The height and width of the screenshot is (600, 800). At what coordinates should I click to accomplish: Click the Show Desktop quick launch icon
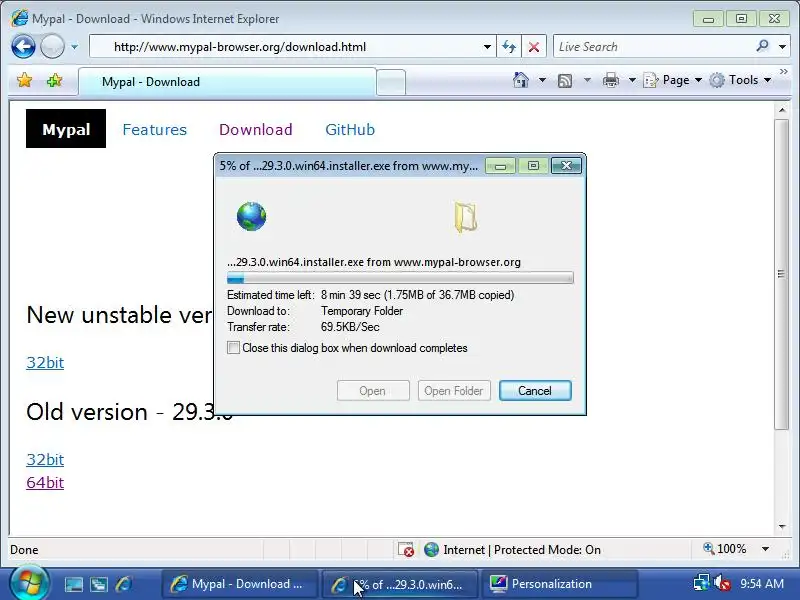coord(74,584)
